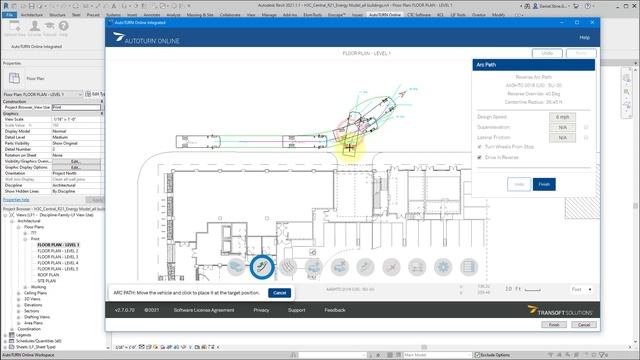Open the Feet units dropdown

point(582,289)
